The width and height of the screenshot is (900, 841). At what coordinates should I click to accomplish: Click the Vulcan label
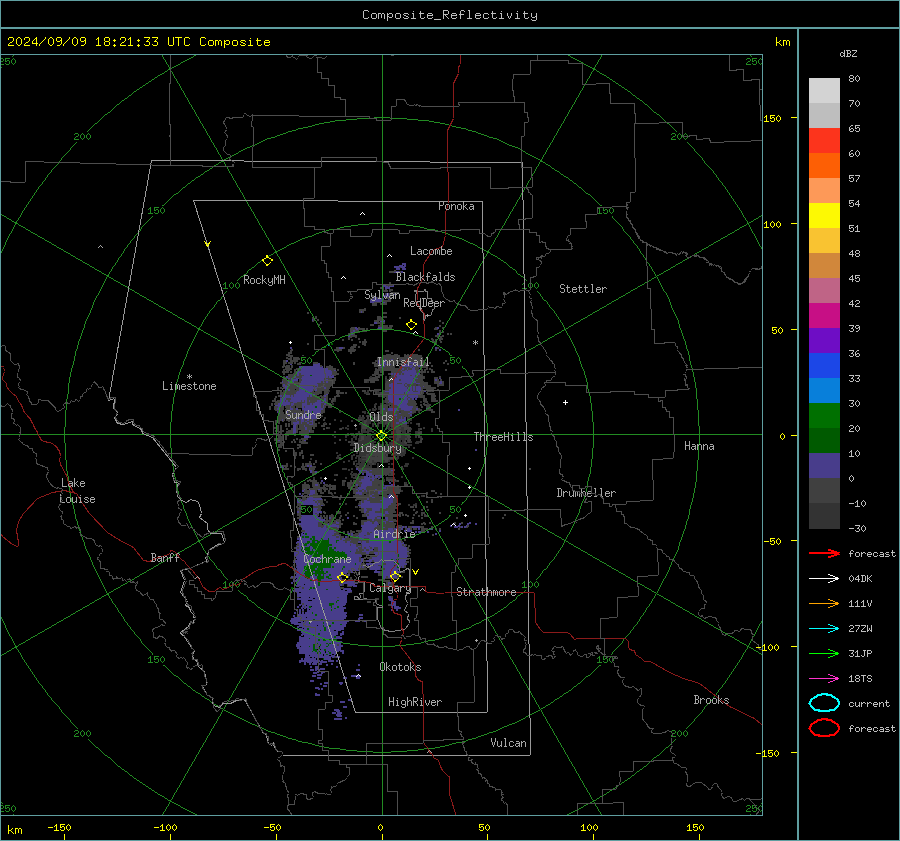click(x=509, y=743)
